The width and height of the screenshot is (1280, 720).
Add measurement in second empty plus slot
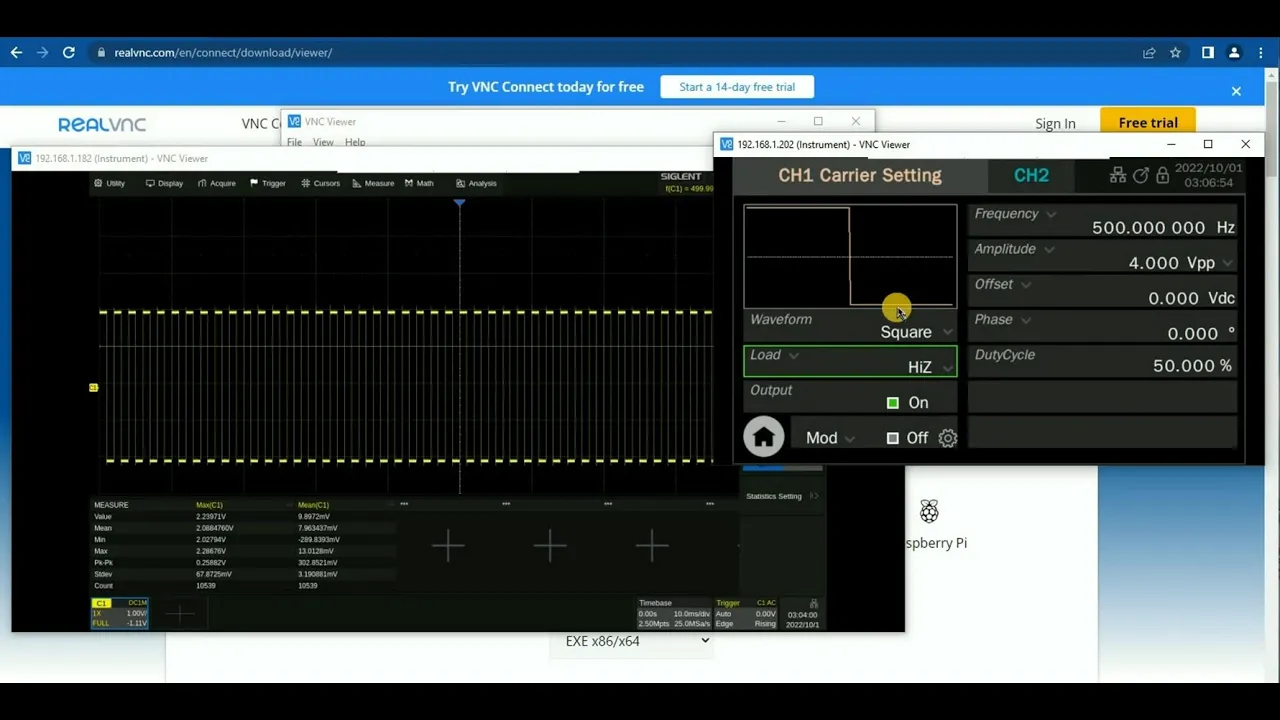point(550,545)
